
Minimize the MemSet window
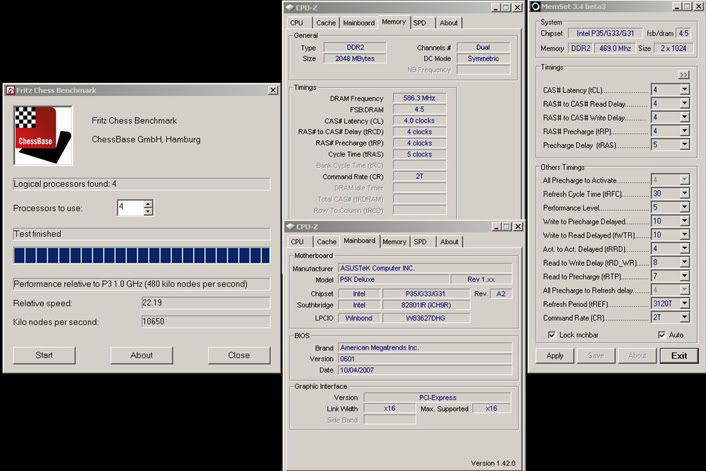(678, 6)
